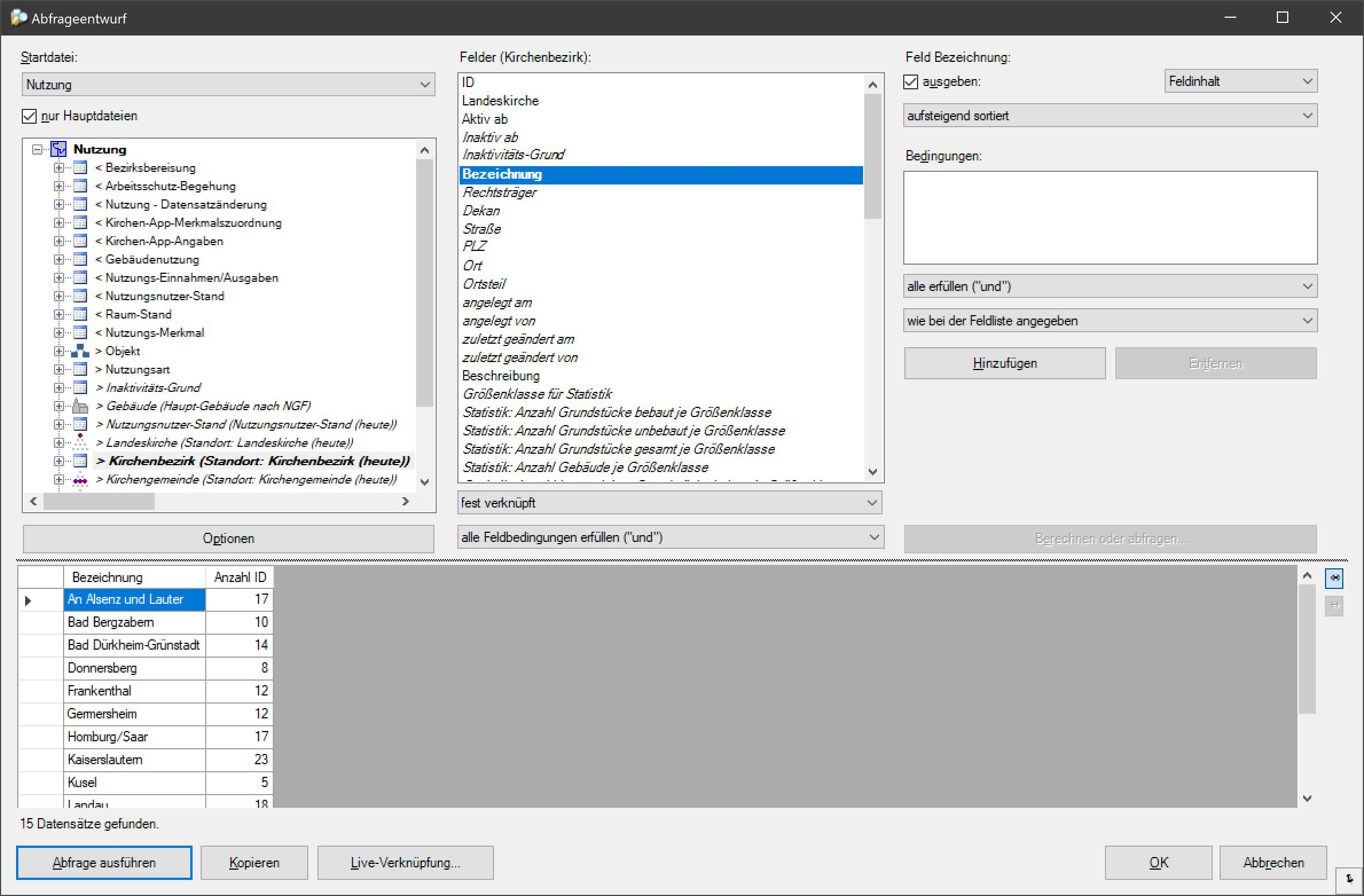Click the Hinzufügen button
1364x896 pixels.
pos(1005,363)
